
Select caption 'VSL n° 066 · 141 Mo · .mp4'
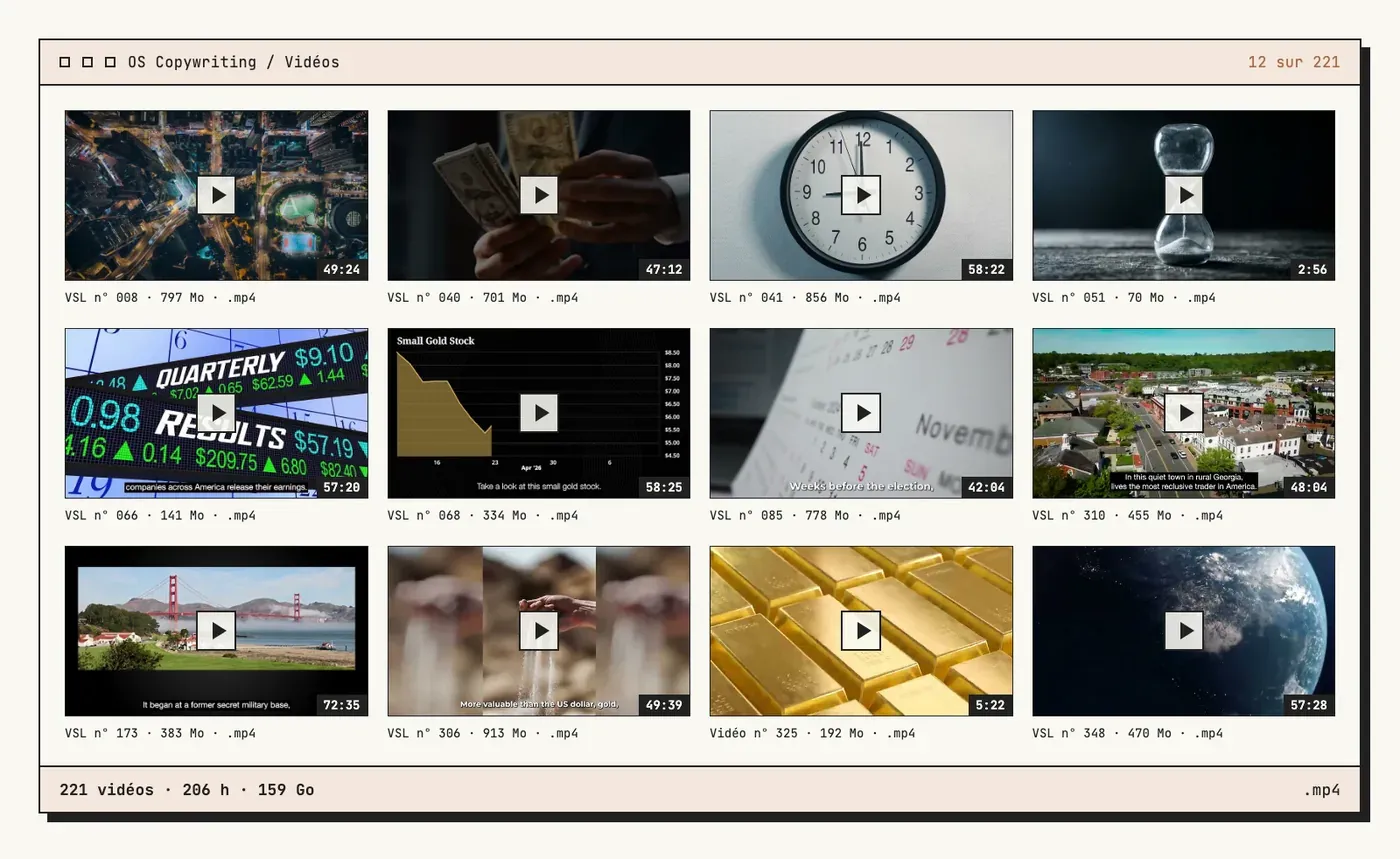[x=160, y=515]
